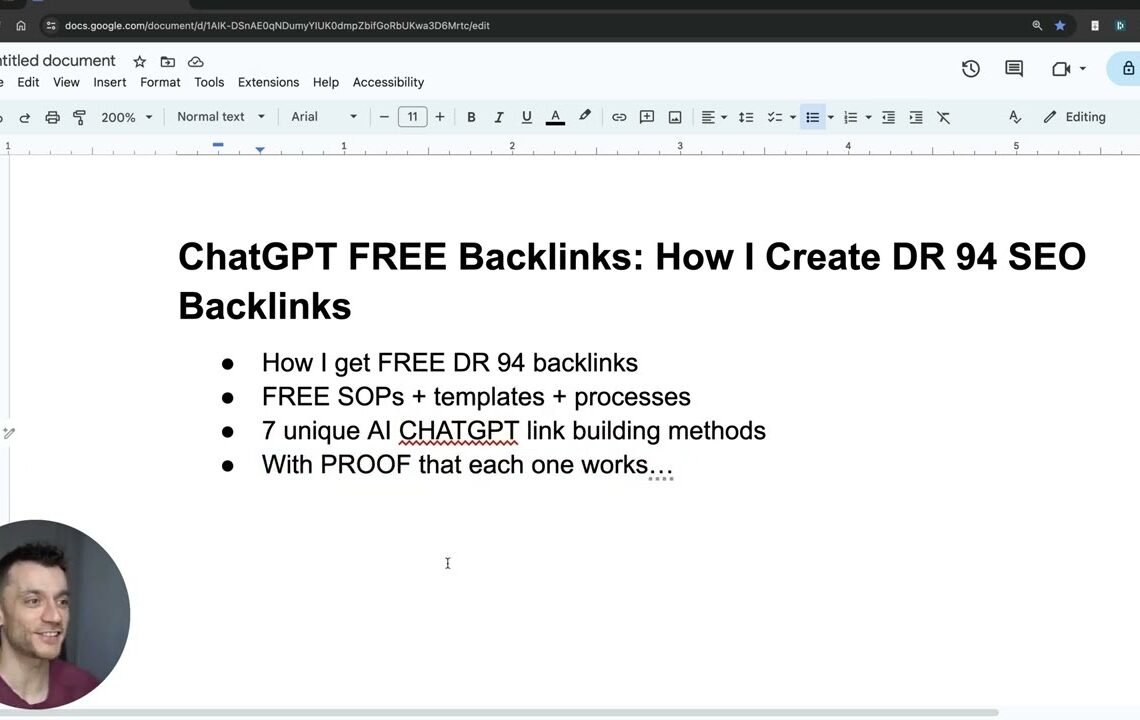Image resolution: width=1140 pixels, height=720 pixels.
Task: Click the browser address bar URL
Action: point(277,25)
